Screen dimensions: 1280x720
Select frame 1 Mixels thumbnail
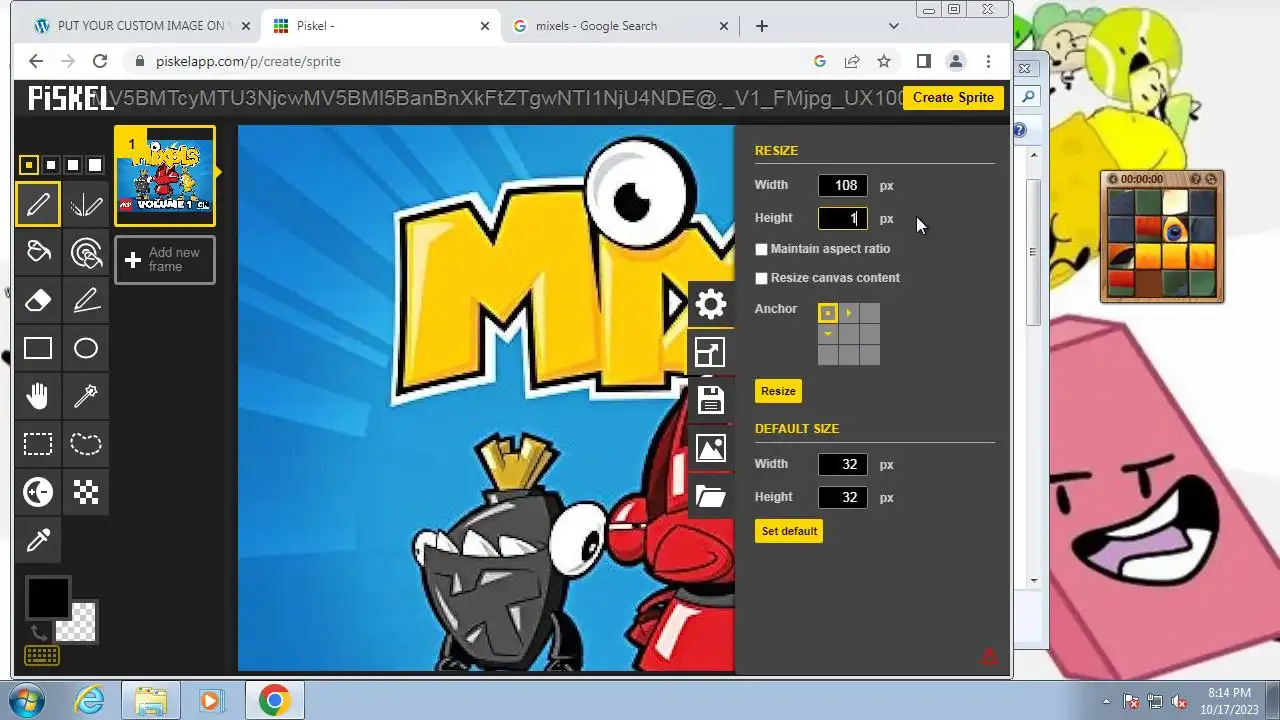[x=165, y=176]
